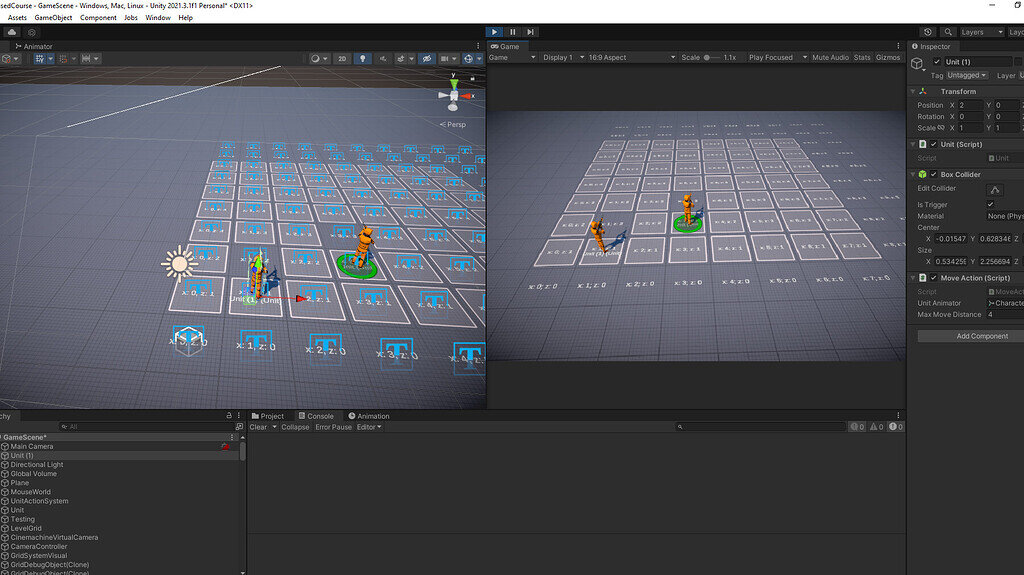Open the Component menu
Screen dimensions: 1024x575
pyautogui.click(x=98, y=18)
